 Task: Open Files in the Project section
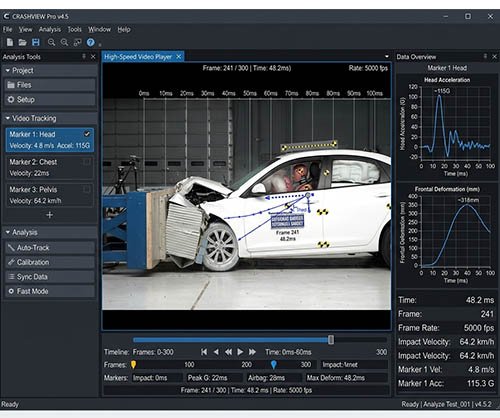(50, 85)
